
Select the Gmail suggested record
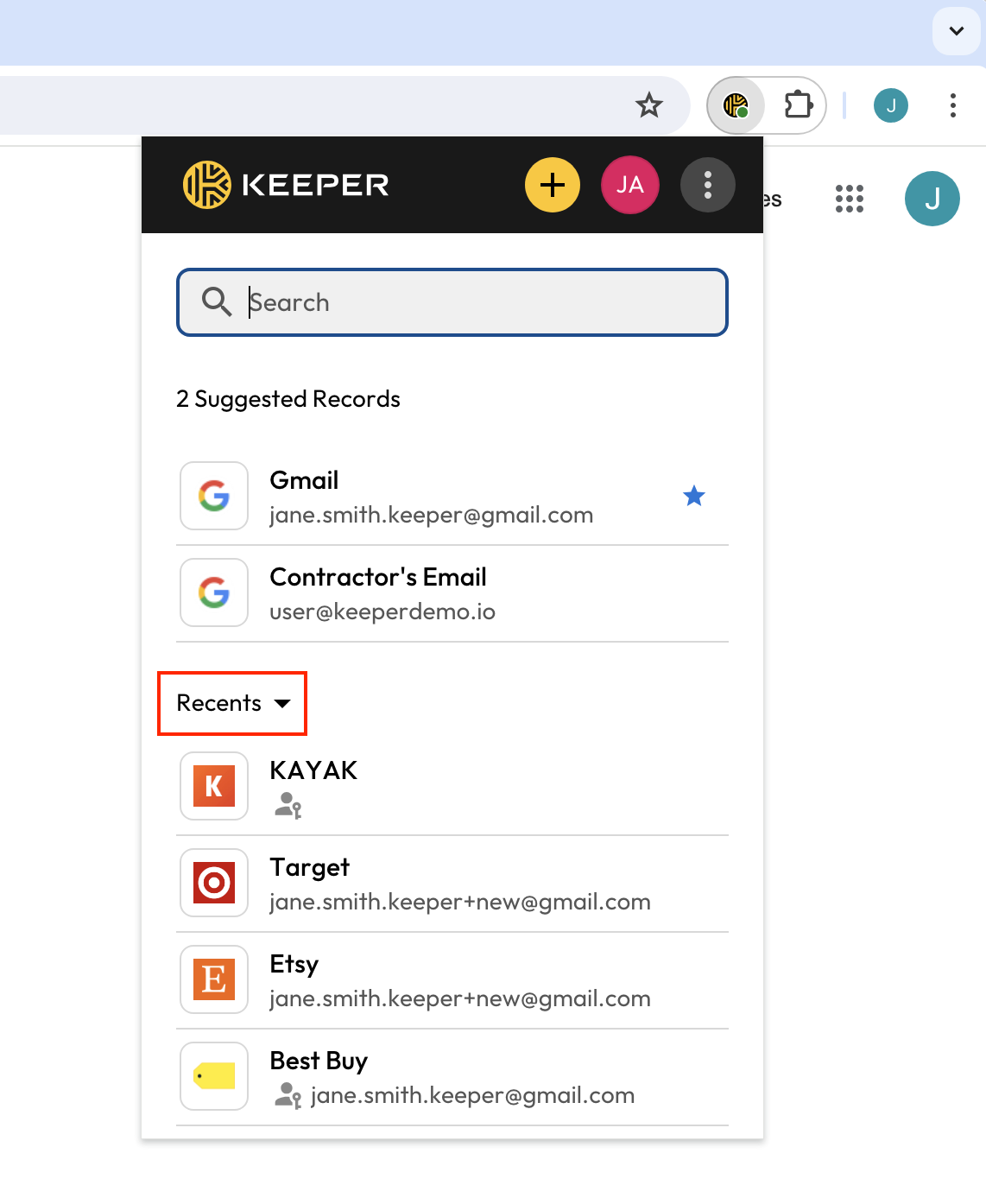pyautogui.click(x=452, y=497)
